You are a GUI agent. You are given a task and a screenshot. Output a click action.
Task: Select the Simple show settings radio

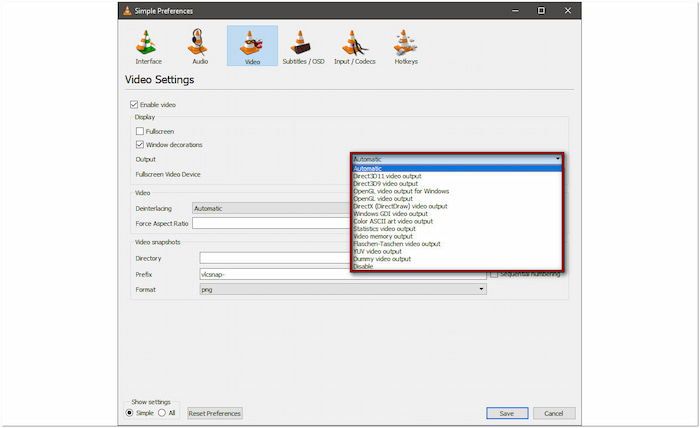[129, 413]
